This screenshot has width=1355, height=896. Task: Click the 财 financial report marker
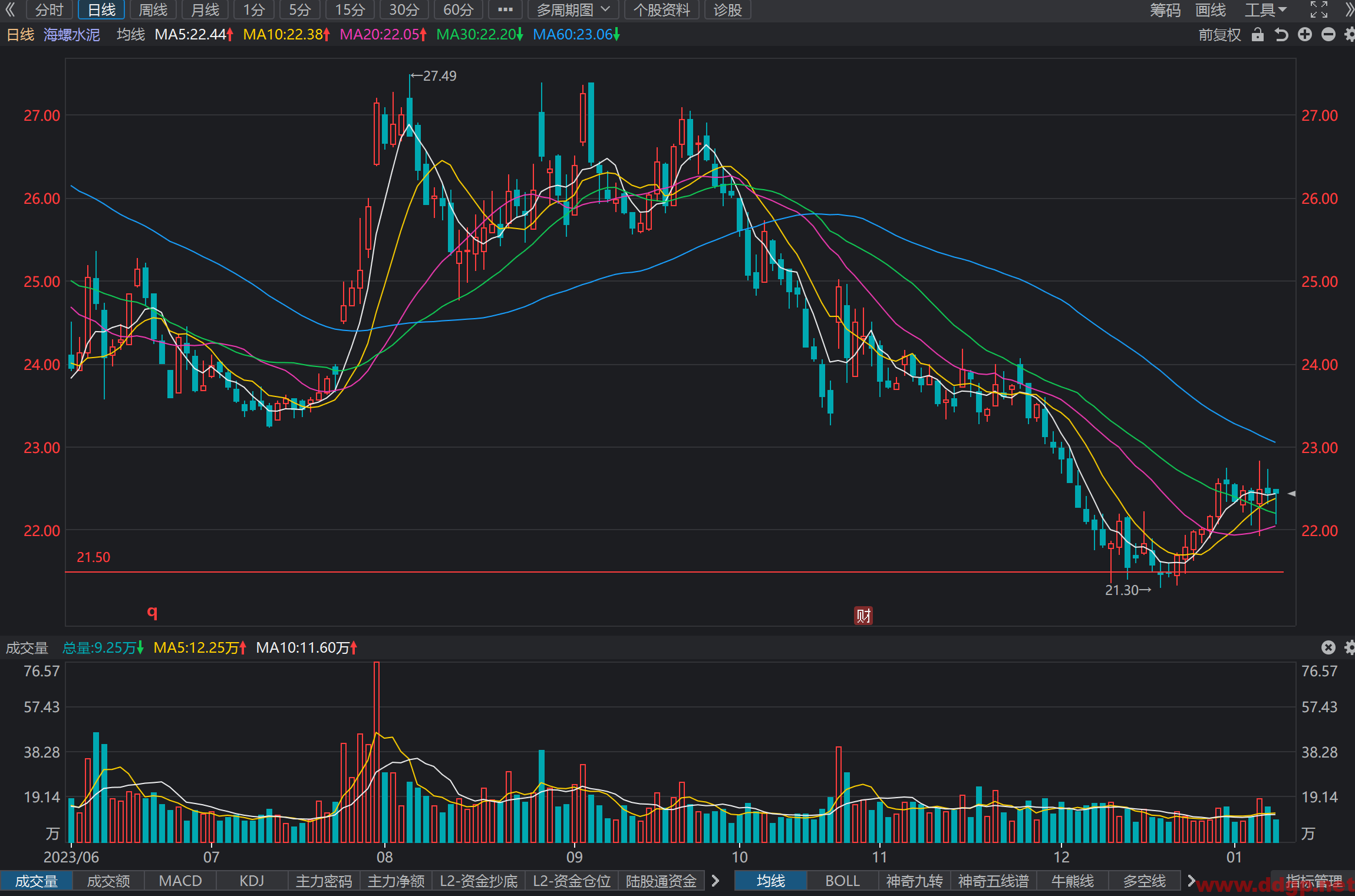click(863, 616)
